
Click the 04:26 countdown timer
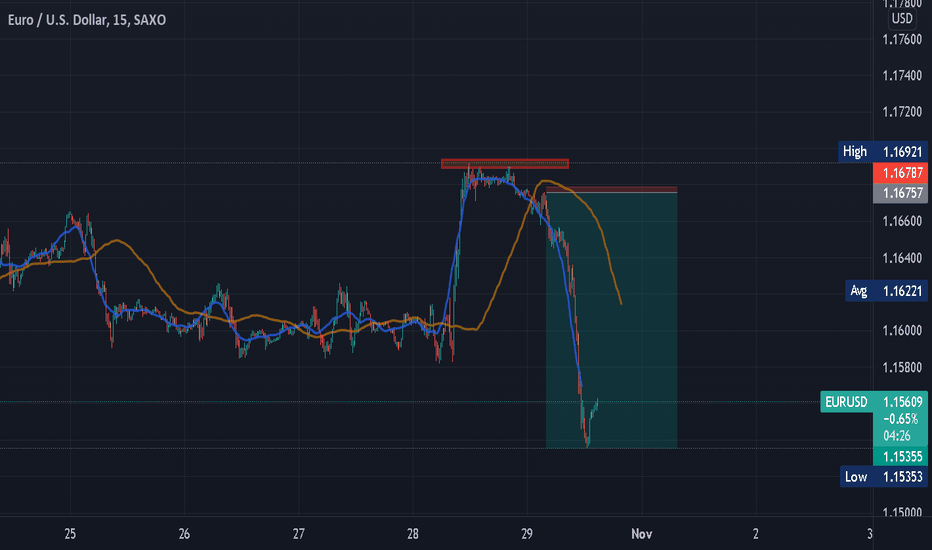pyautogui.click(x=897, y=436)
